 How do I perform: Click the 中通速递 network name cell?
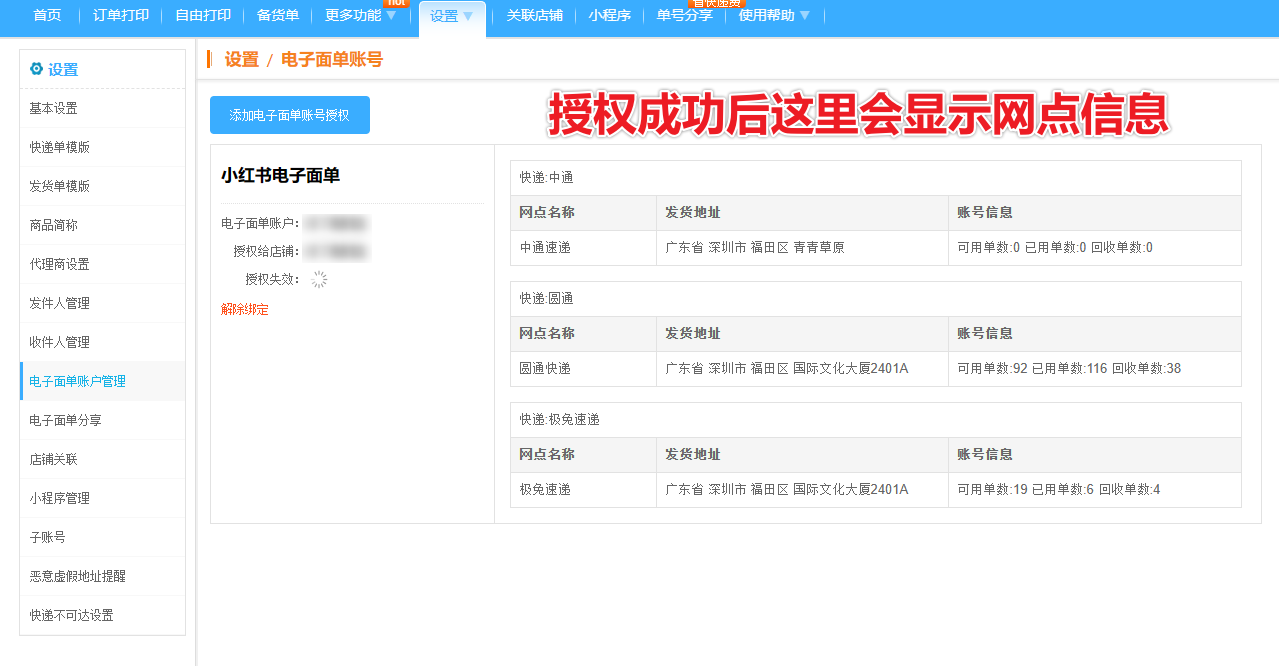[x=583, y=247]
